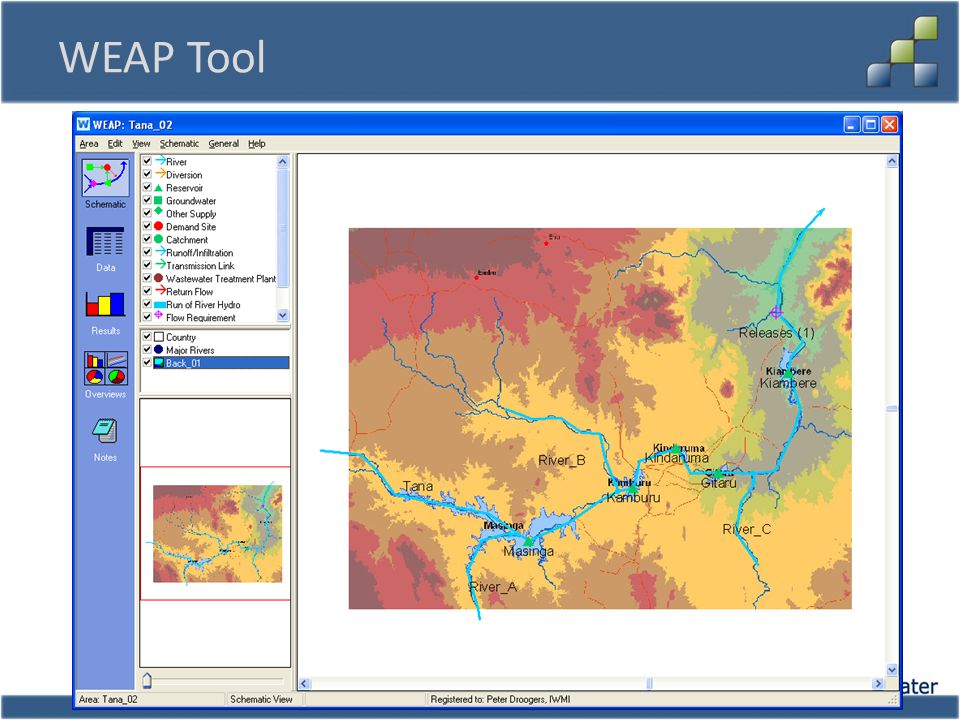Click legend list scroll up arrow
The height and width of the screenshot is (720, 960).
pyautogui.click(x=283, y=162)
